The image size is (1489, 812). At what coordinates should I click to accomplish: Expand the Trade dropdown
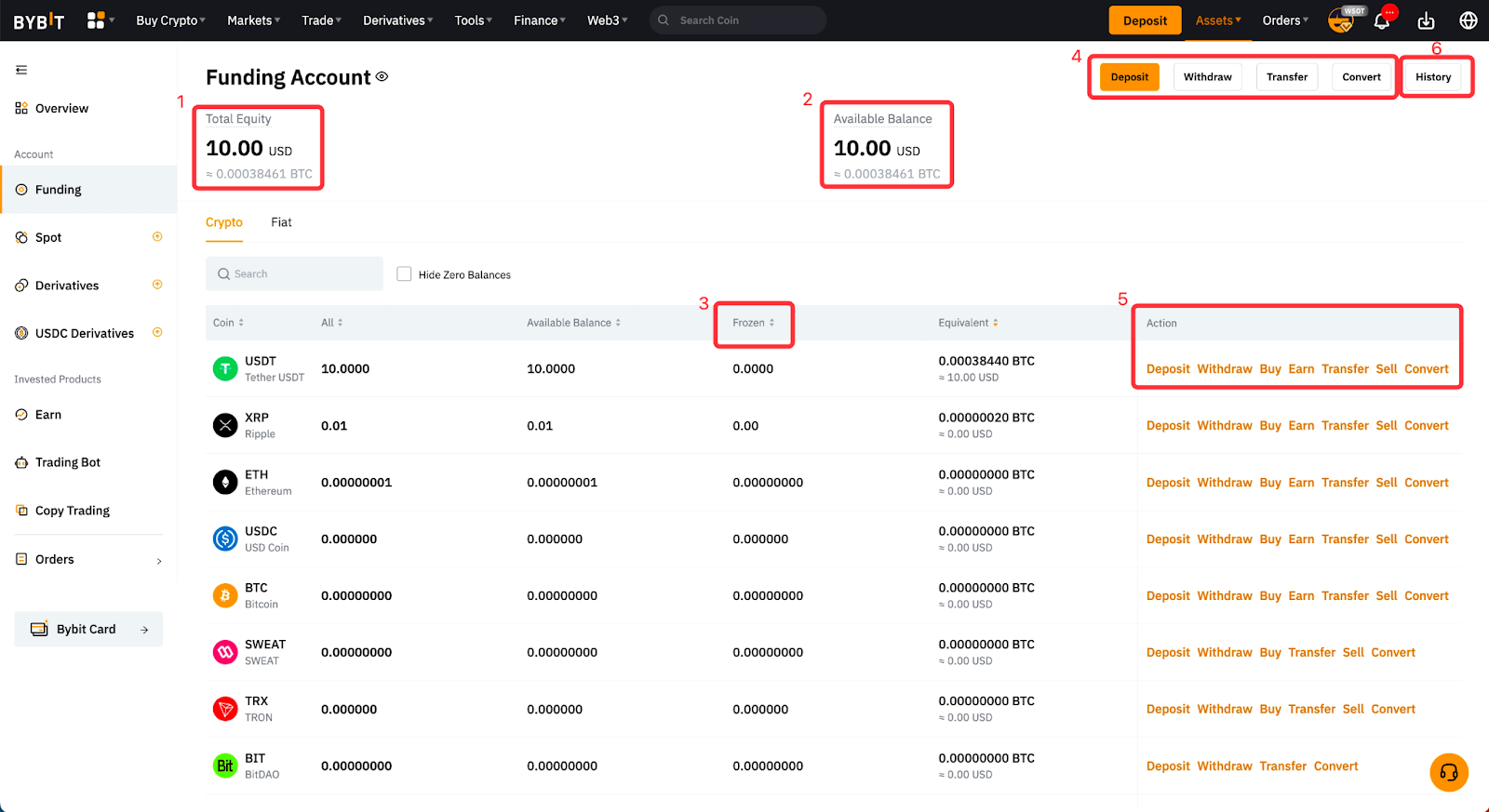pyautogui.click(x=321, y=20)
